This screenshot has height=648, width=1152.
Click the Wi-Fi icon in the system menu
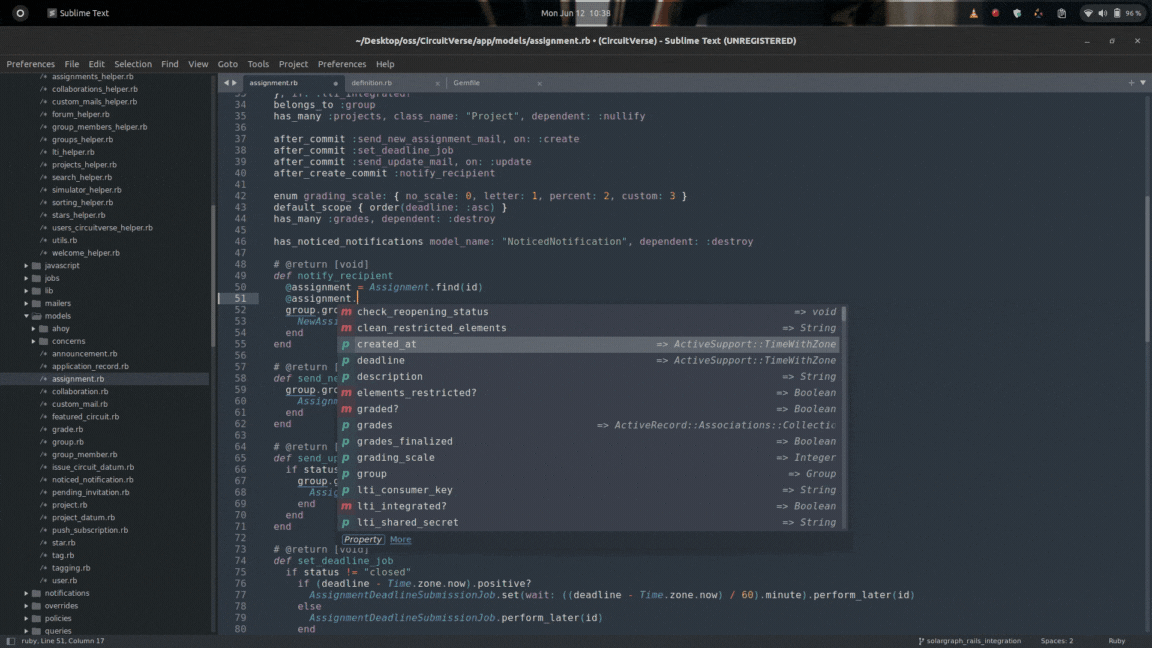click(1088, 13)
